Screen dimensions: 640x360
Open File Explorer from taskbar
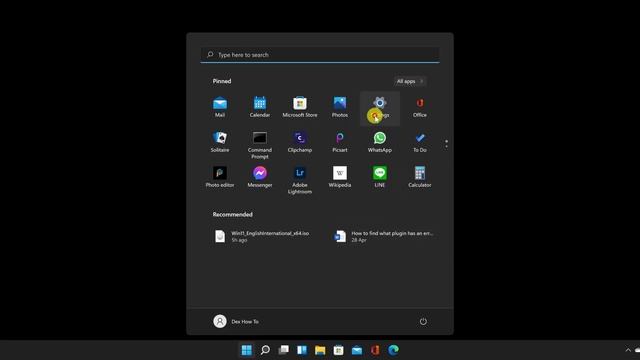(320, 350)
